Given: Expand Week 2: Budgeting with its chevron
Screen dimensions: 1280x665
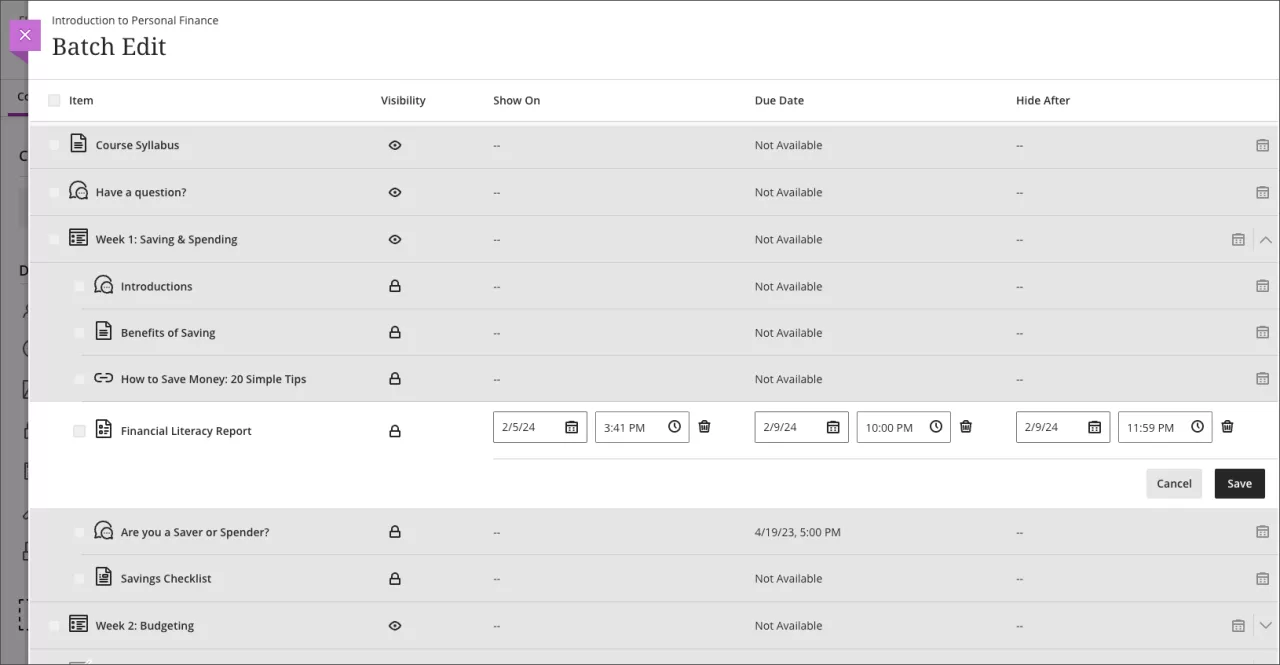Looking at the screenshot, I should tap(1266, 625).
